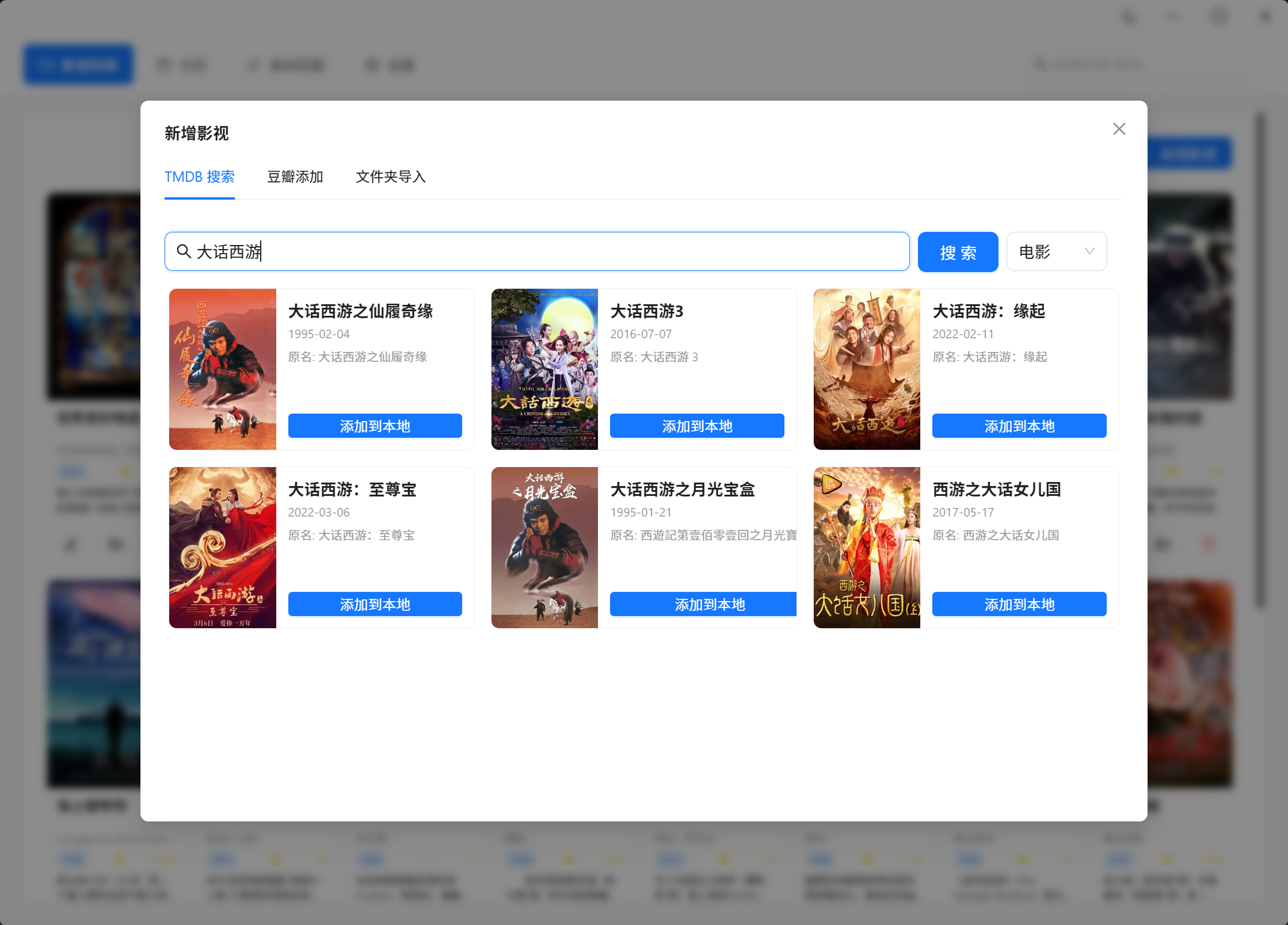Screen dimensions: 1288x925
Task: Add 大话西游之仙履奇缘 to local library
Action: [x=375, y=426]
